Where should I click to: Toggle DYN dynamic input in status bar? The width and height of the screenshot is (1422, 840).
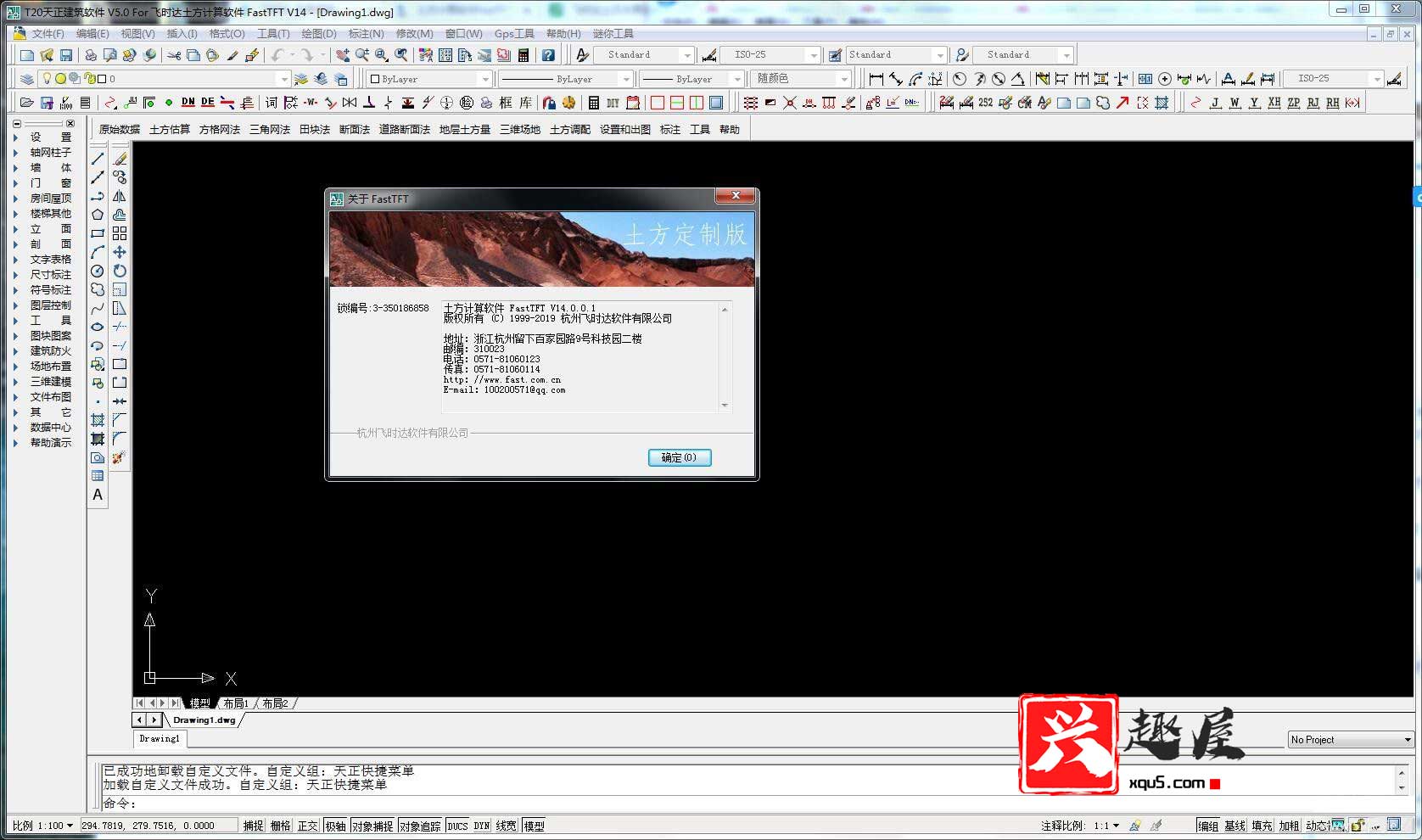pyautogui.click(x=481, y=826)
